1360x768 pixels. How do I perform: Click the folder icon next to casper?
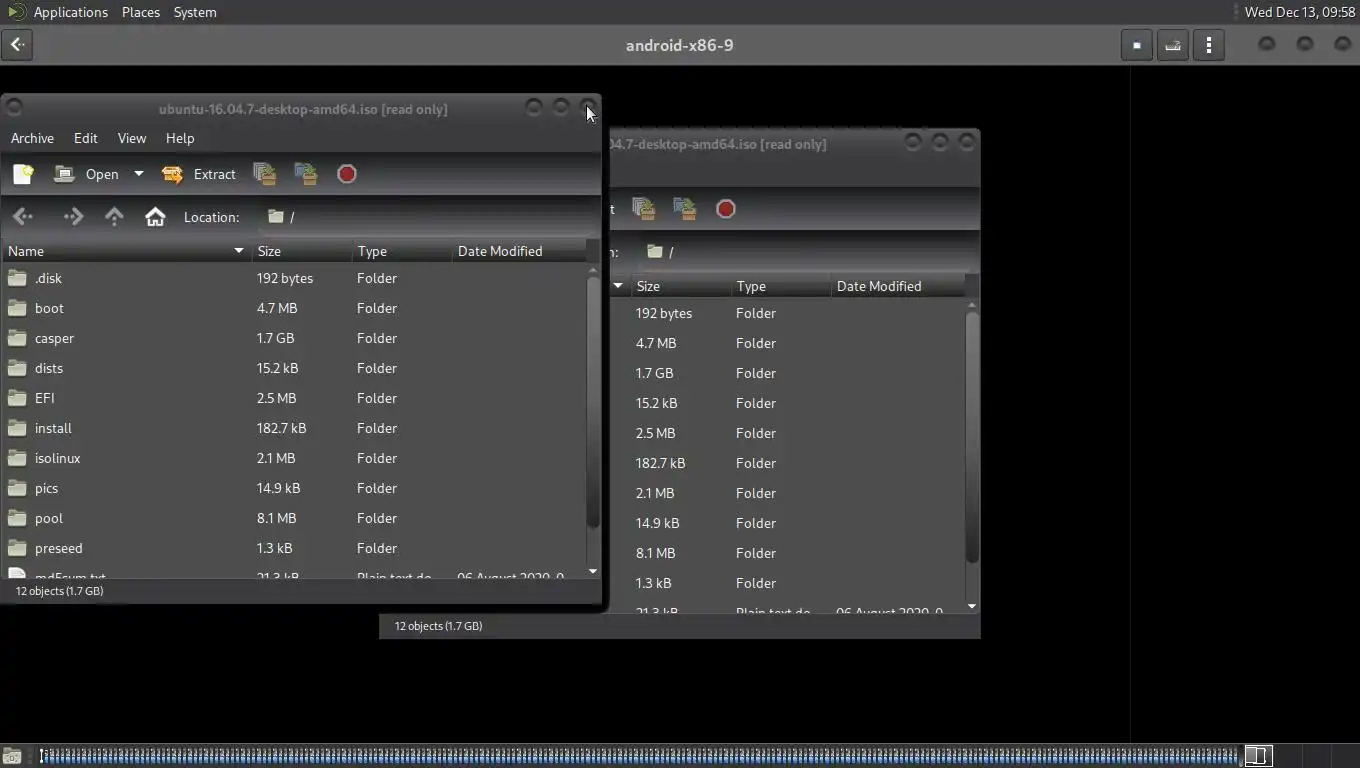point(17,338)
